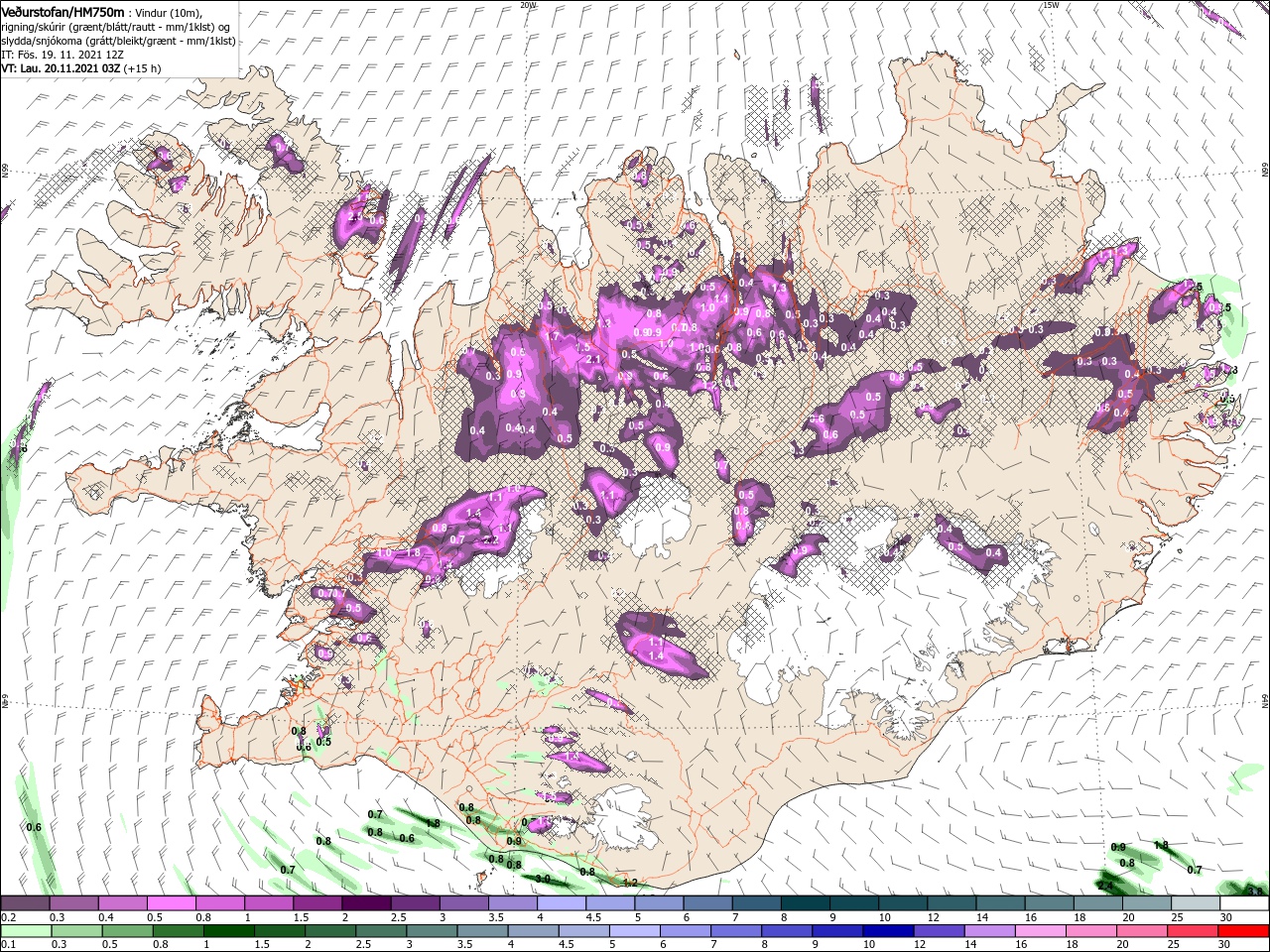Image resolution: width=1270 pixels, height=952 pixels.
Task: Click the '20W' longitude label at top
Action: click(528, 5)
